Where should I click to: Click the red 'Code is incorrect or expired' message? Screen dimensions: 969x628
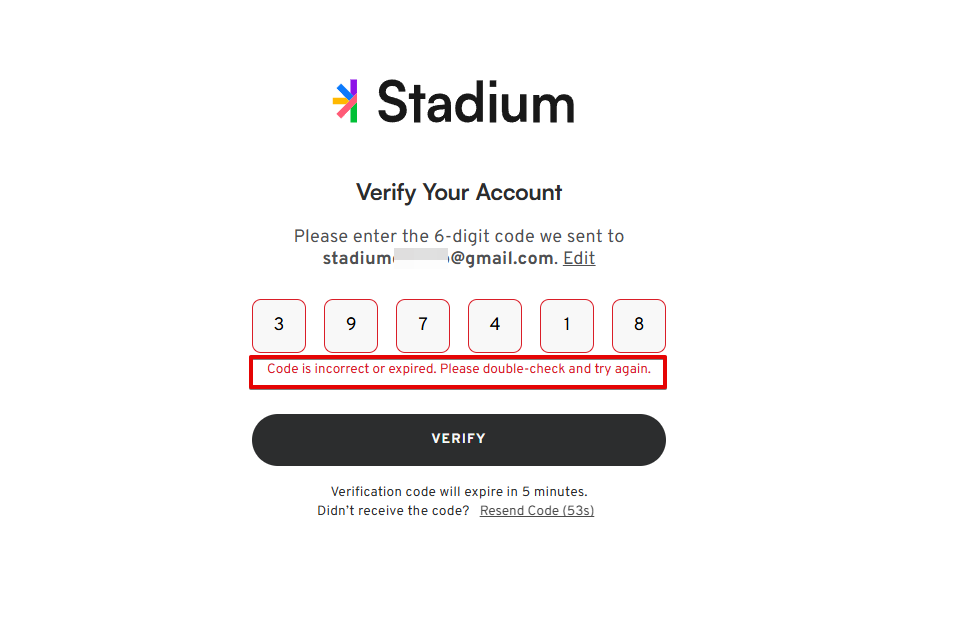coord(459,369)
